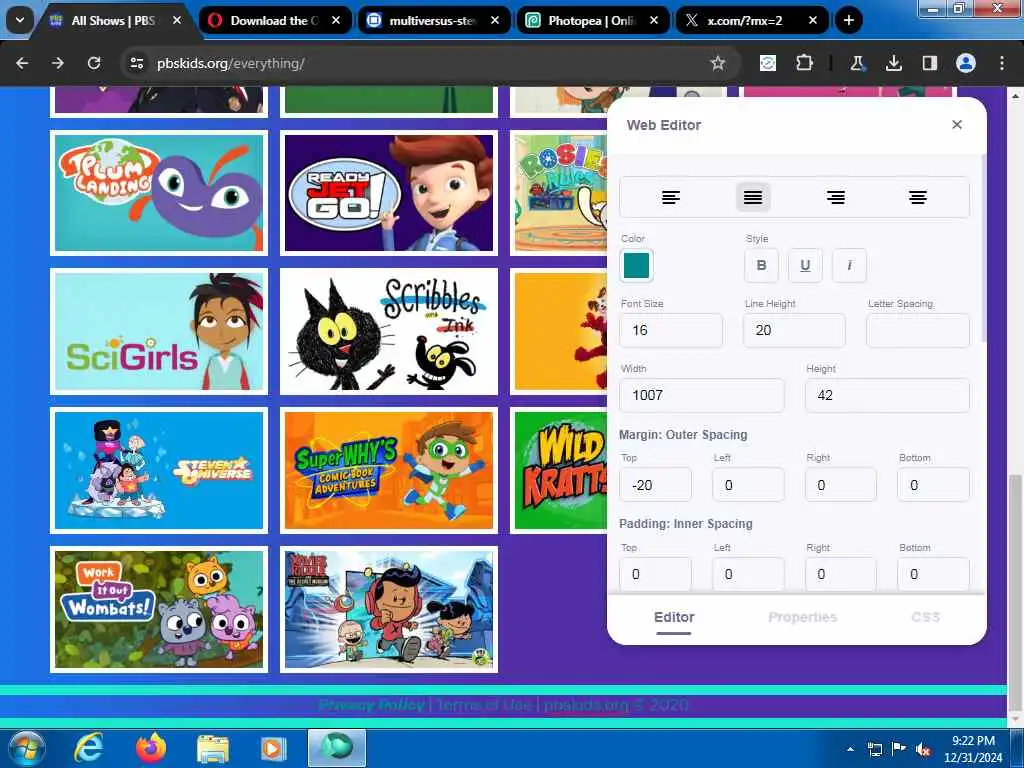Open the SciGirls show thumbnail
This screenshot has height=768, width=1024.
pyautogui.click(x=159, y=332)
